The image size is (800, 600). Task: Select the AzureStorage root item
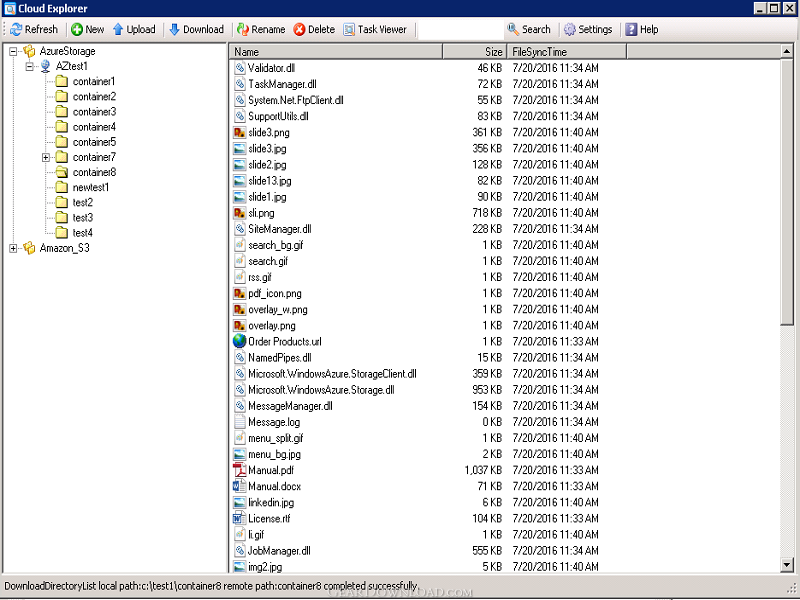[x=67, y=51]
